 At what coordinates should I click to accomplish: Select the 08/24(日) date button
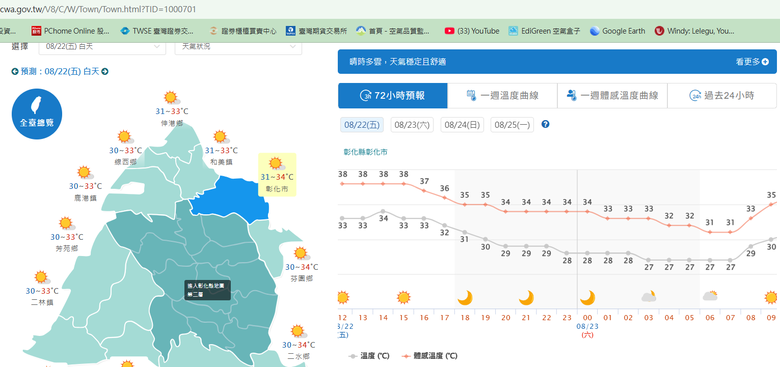click(x=462, y=125)
